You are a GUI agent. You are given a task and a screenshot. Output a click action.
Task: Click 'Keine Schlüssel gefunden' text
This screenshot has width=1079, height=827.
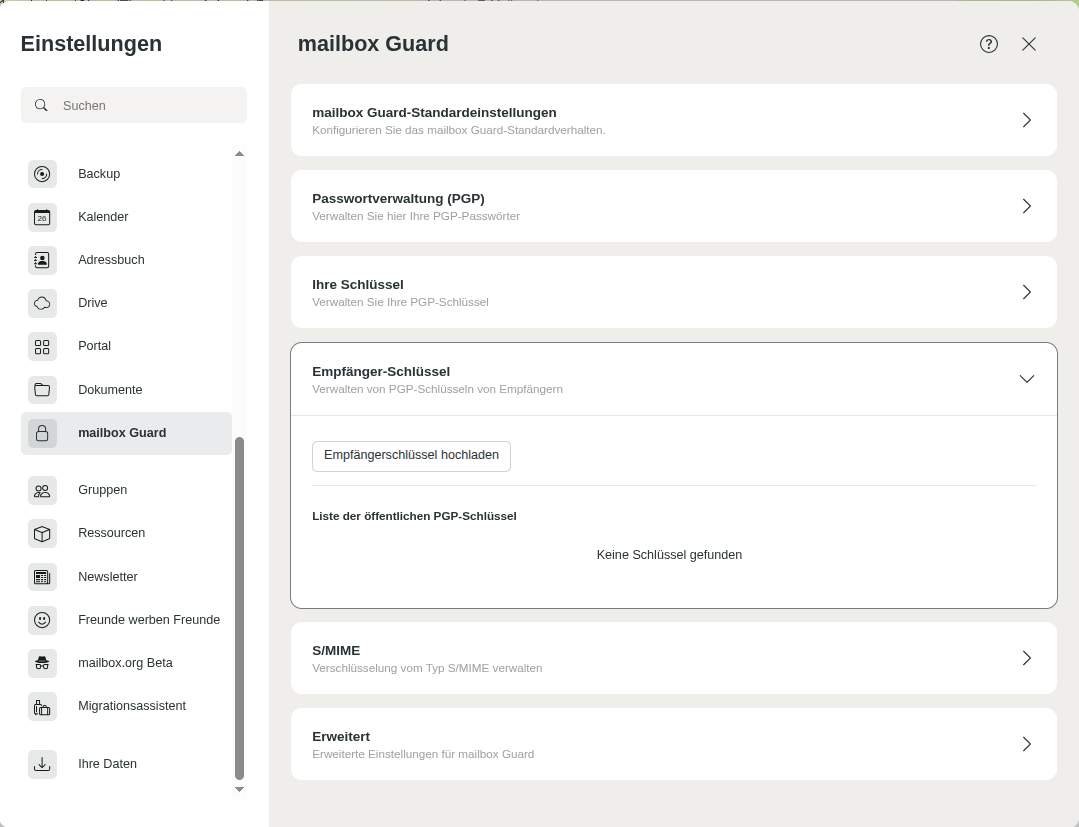670,555
